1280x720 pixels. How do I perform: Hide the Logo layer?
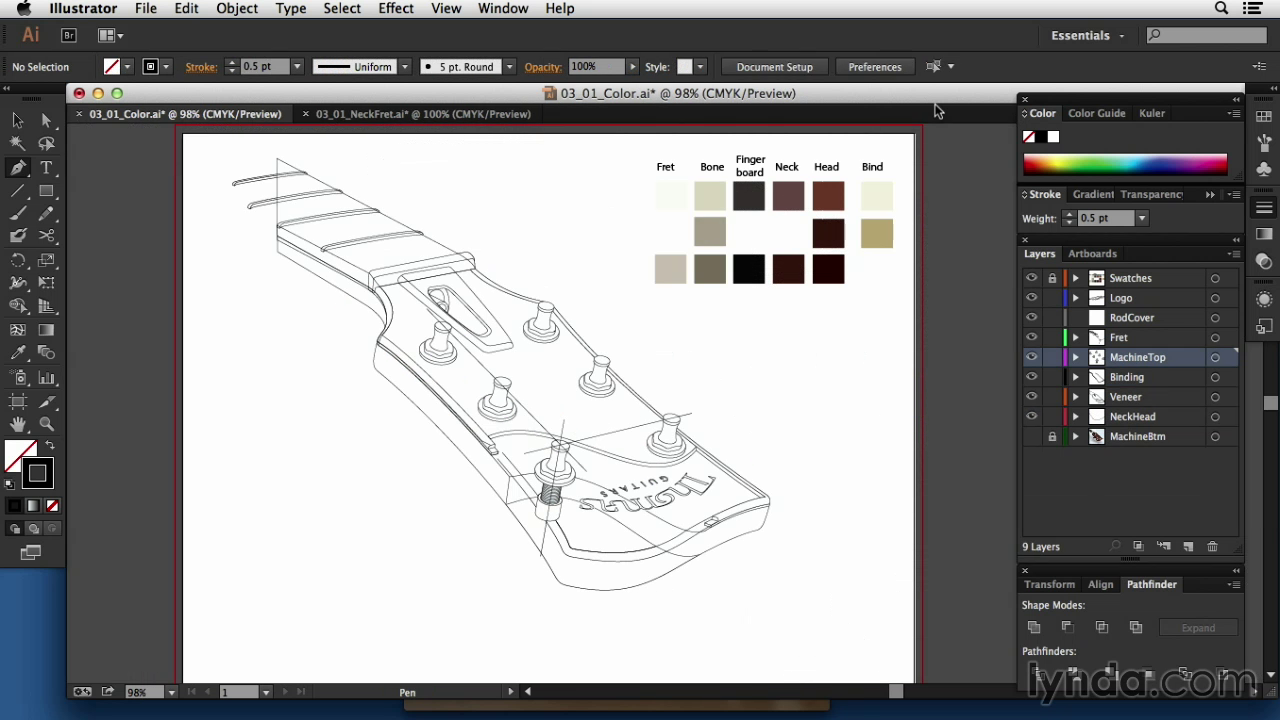[1031, 298]
